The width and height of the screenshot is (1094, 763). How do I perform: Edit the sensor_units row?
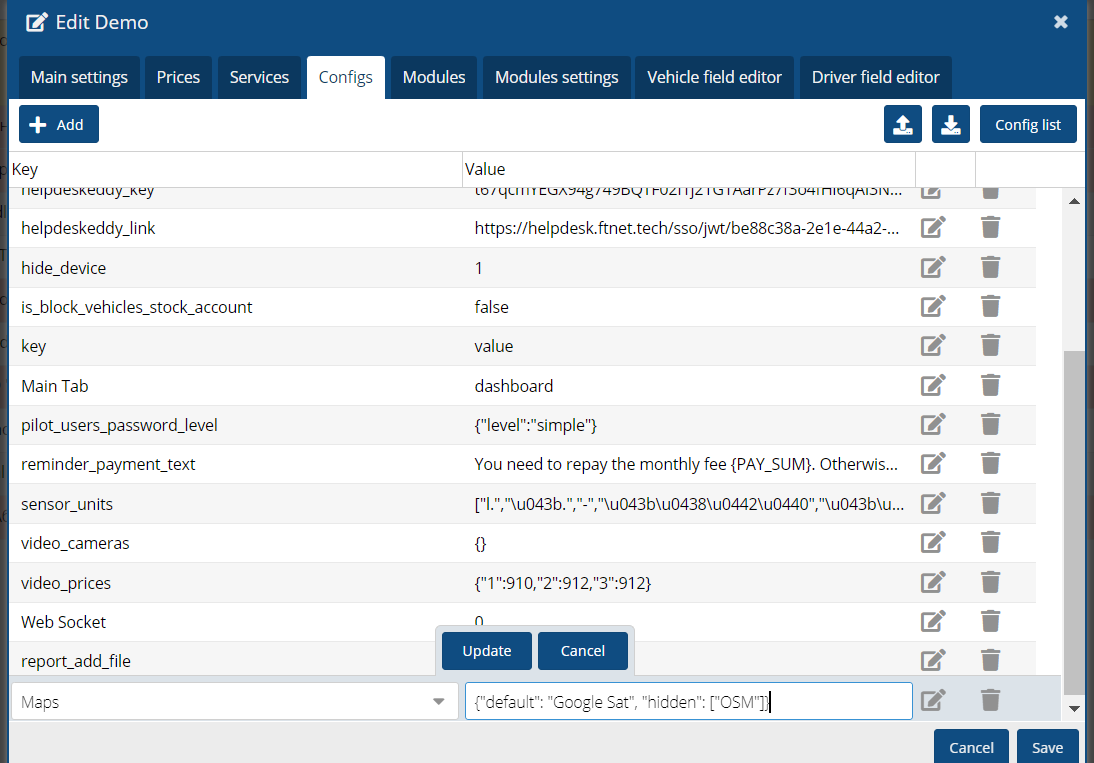pos(932,504)
